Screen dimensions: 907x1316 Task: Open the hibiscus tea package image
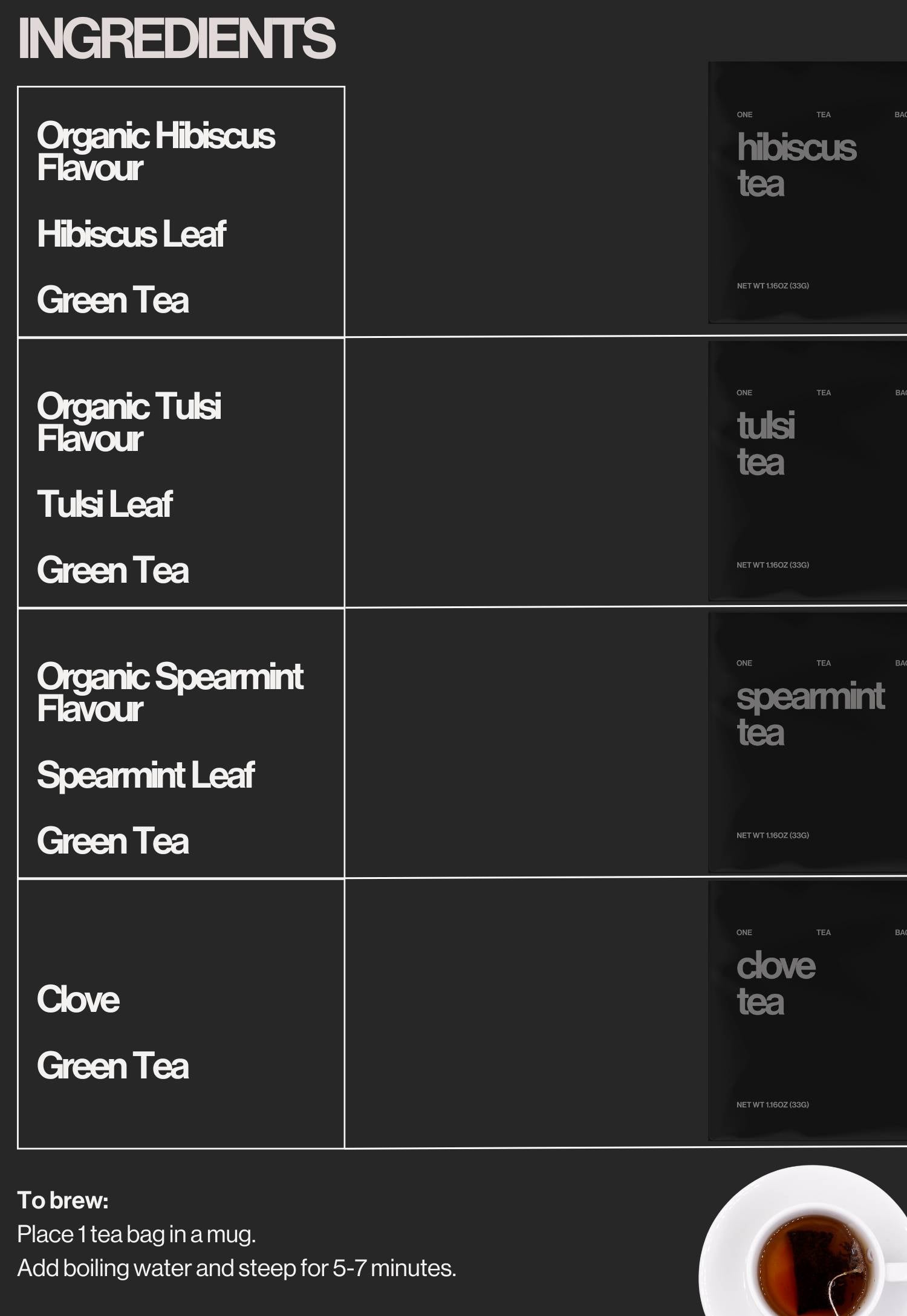click(807, 192)
